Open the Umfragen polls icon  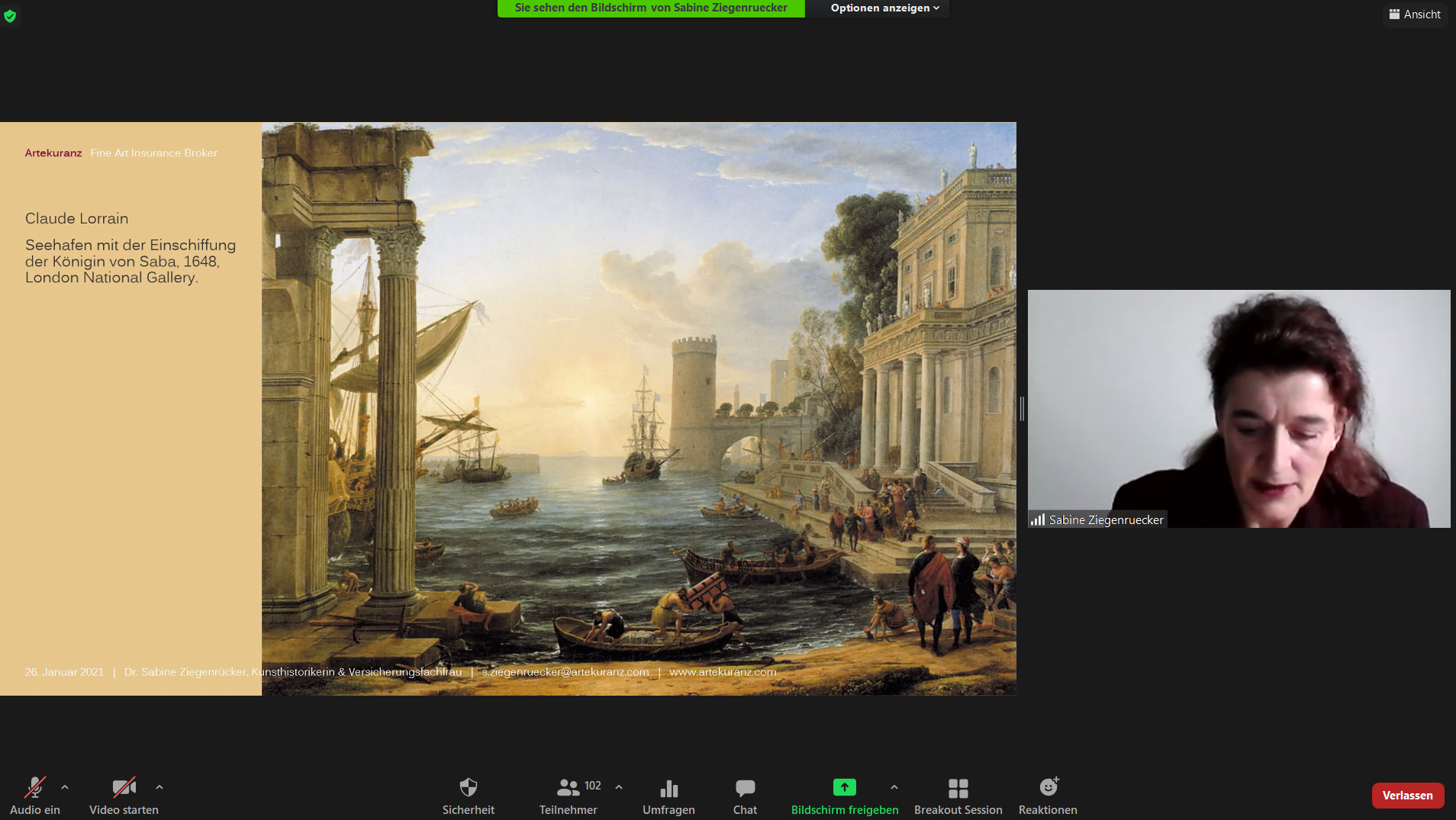(668, 787)
